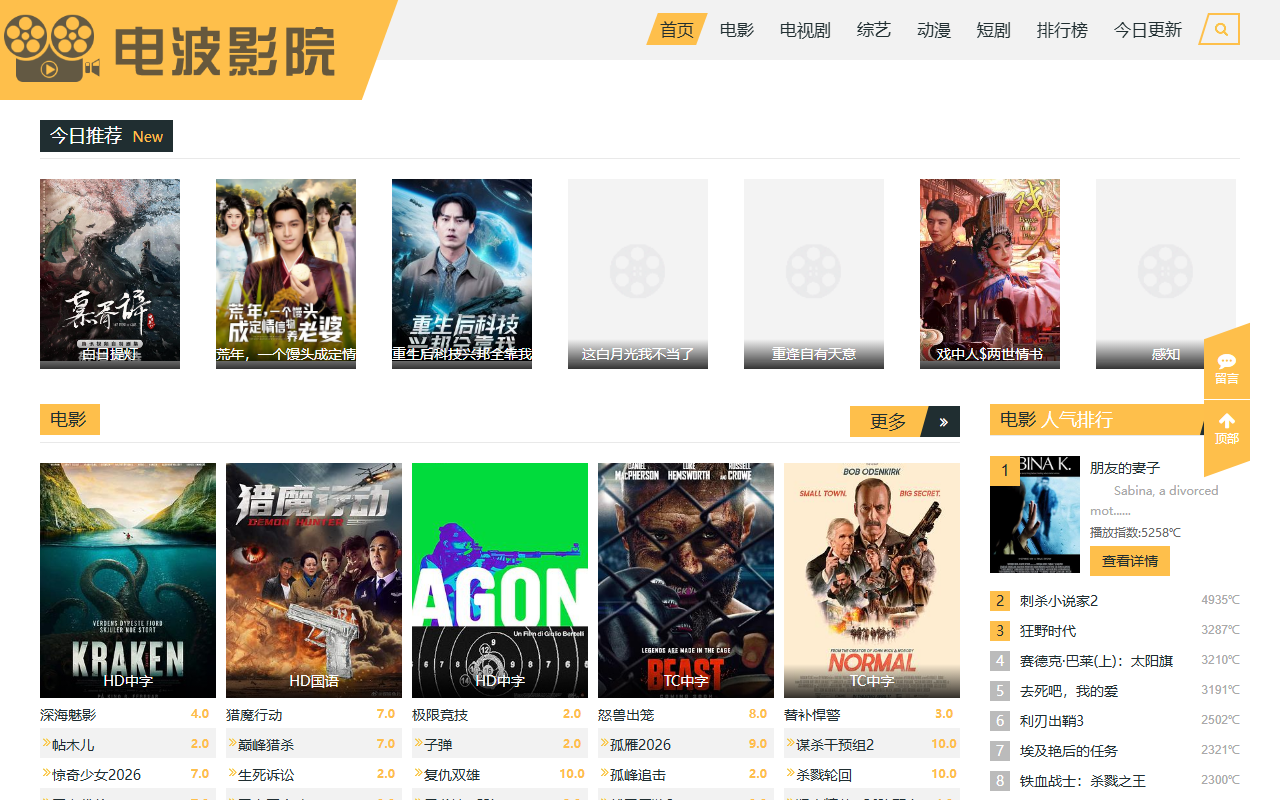
Task: Click the 怒兽出笼 title link
Action: click(626, 715)
